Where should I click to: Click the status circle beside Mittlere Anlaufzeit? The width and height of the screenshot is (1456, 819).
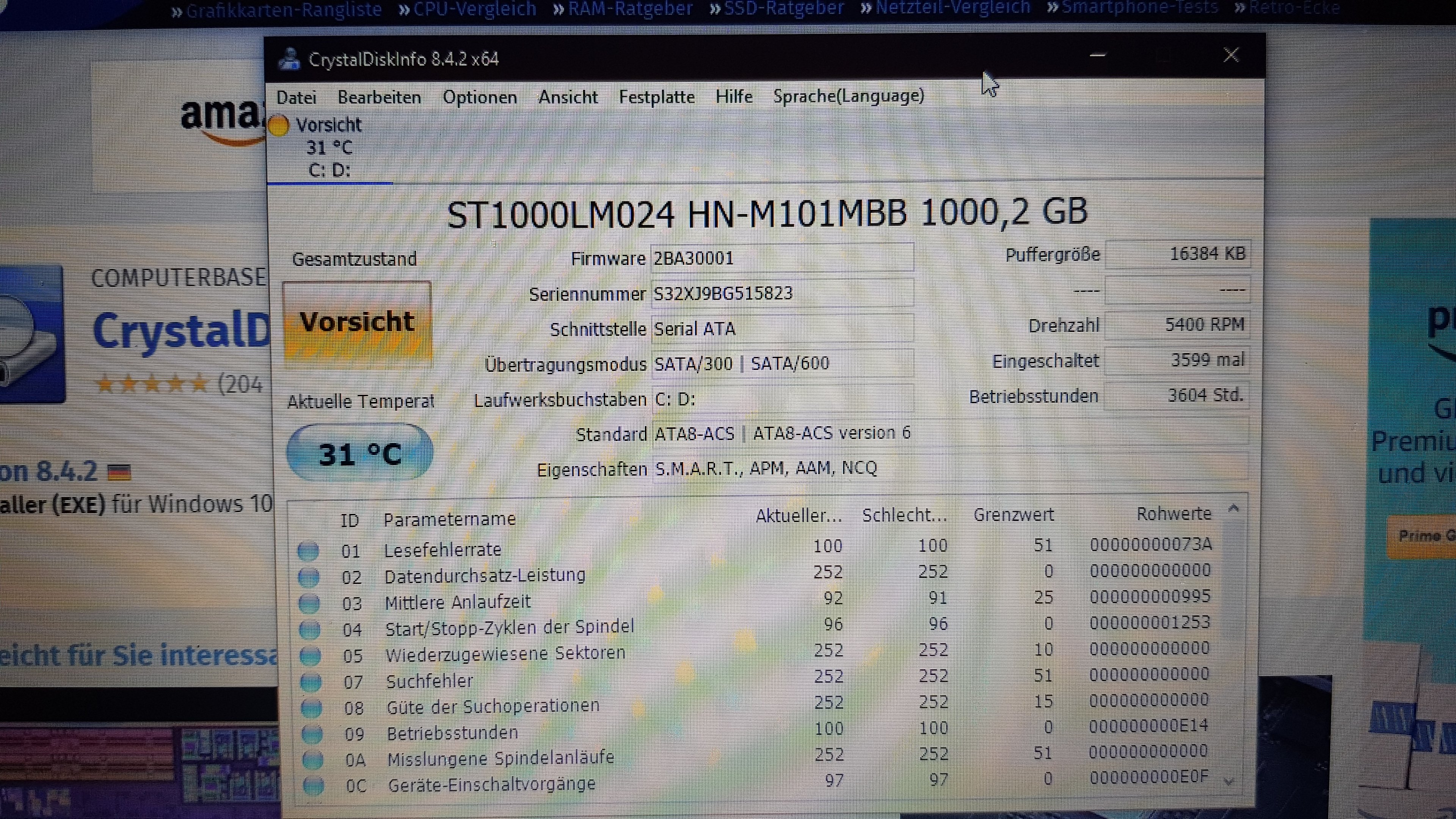[x=309, y=603]
